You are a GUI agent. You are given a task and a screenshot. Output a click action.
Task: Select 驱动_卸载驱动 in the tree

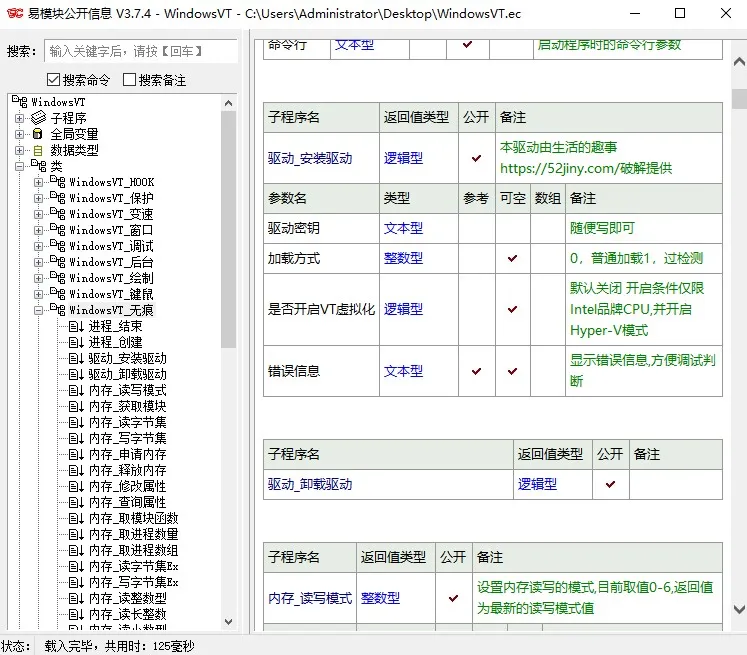[x=127, y=374]
